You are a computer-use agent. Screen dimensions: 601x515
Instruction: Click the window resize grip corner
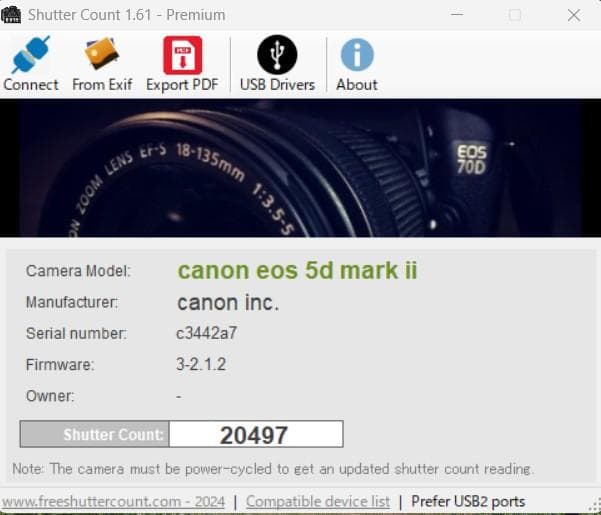tap(596, 505)
